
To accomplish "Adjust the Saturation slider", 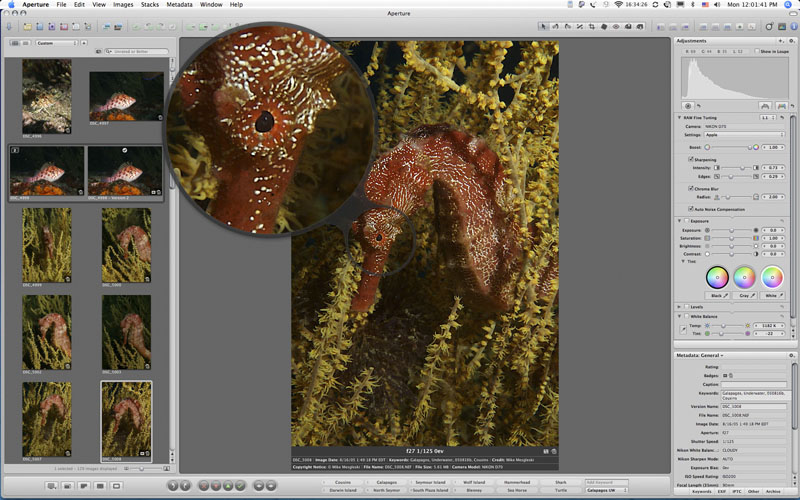I will pyautogui.click(x=731, y=239).
